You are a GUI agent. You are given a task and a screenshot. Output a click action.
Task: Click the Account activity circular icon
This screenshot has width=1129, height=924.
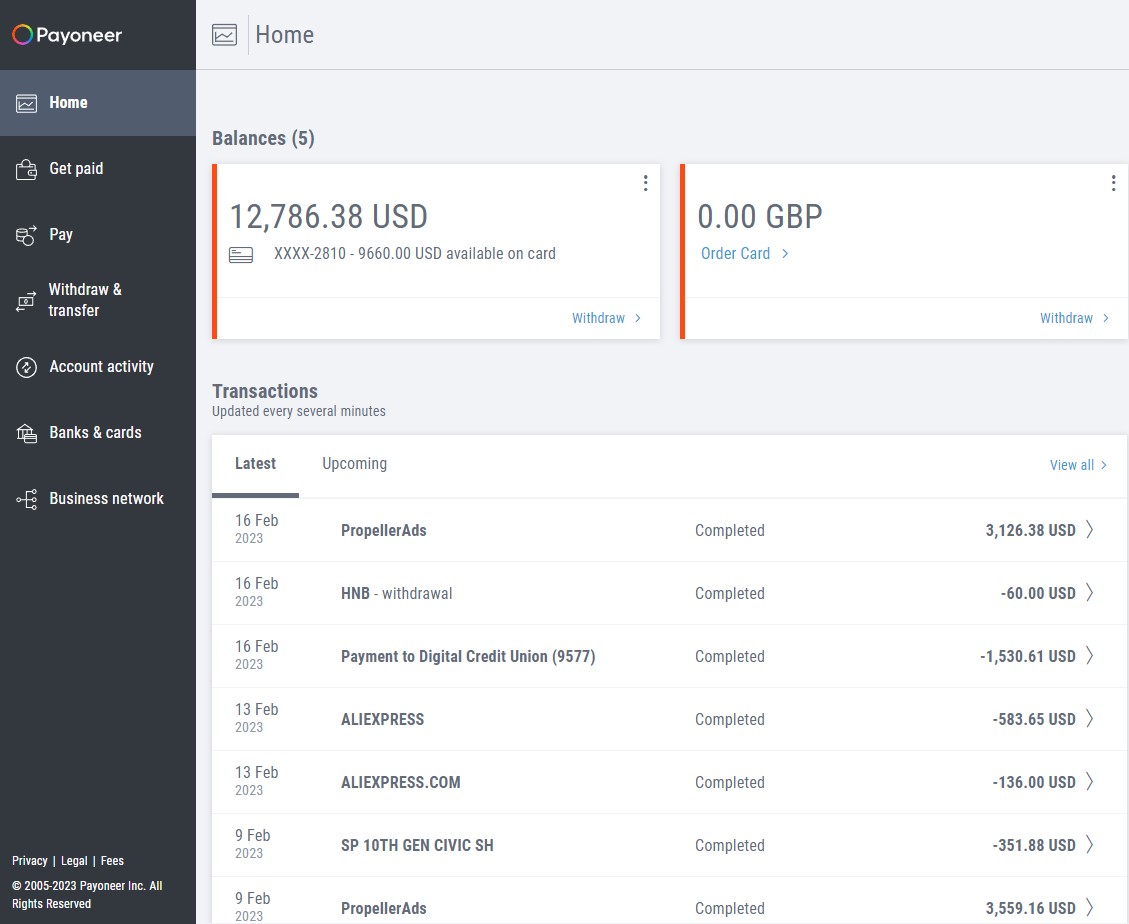(x=27, y=367)
